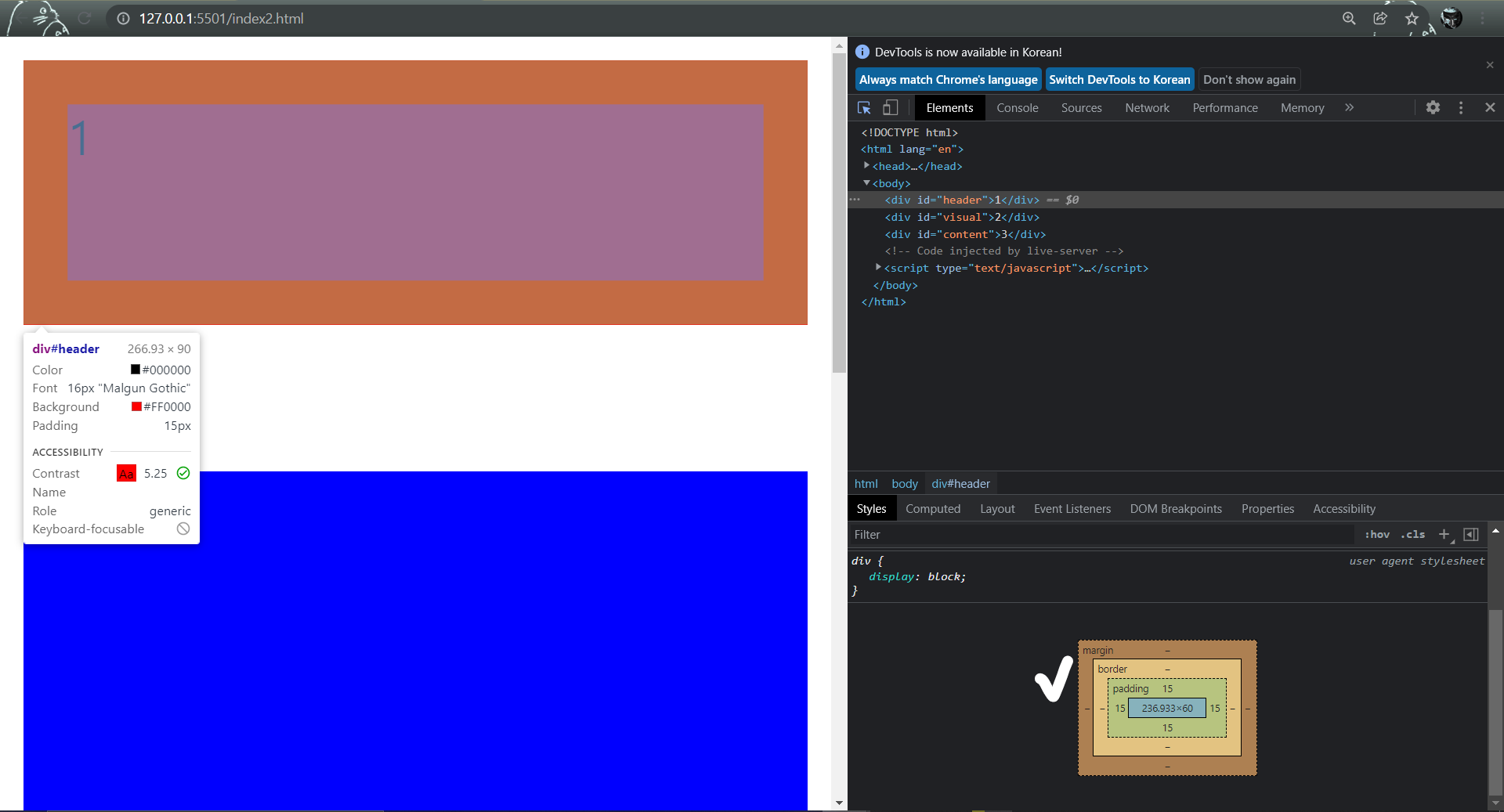Switch to the Console tab
The image size is (1504, 812).
pyautogui.click(x=1017, y=108)
